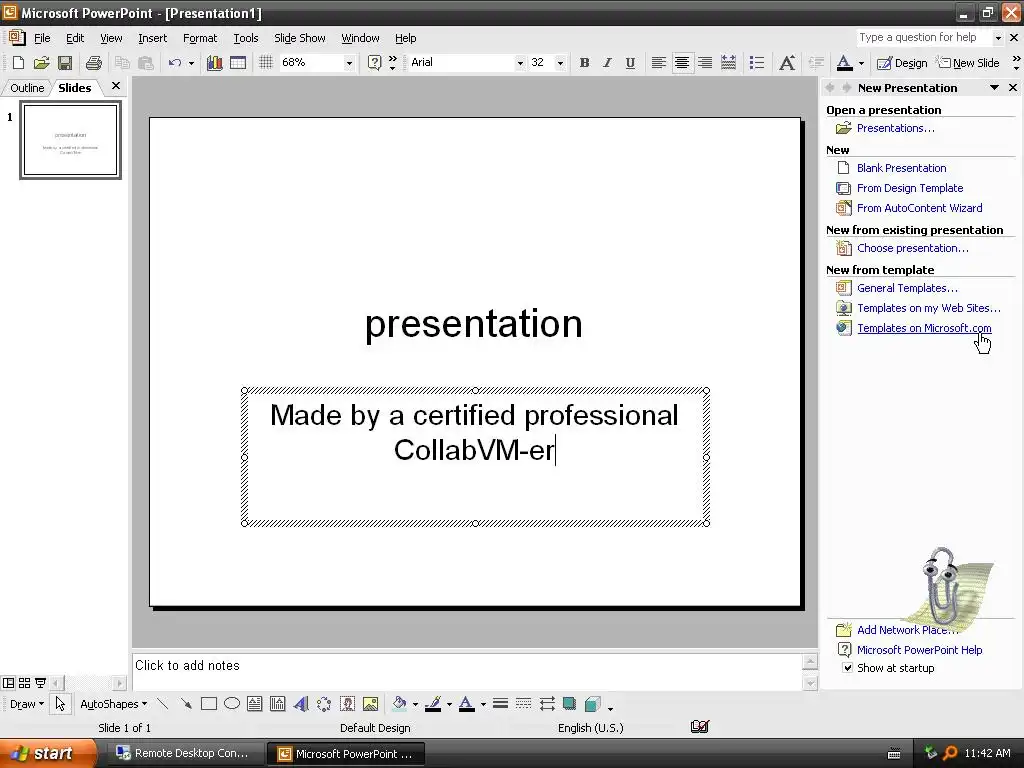
Task: Open the Draw menu in drawing toolbar
Action: tap(27, 704)
